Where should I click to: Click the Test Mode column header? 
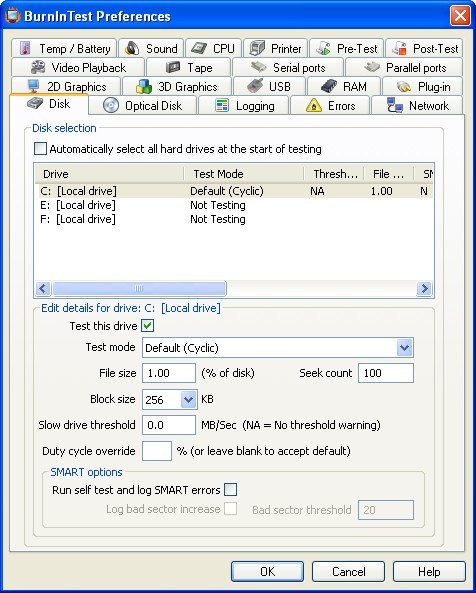click(244, 174)
